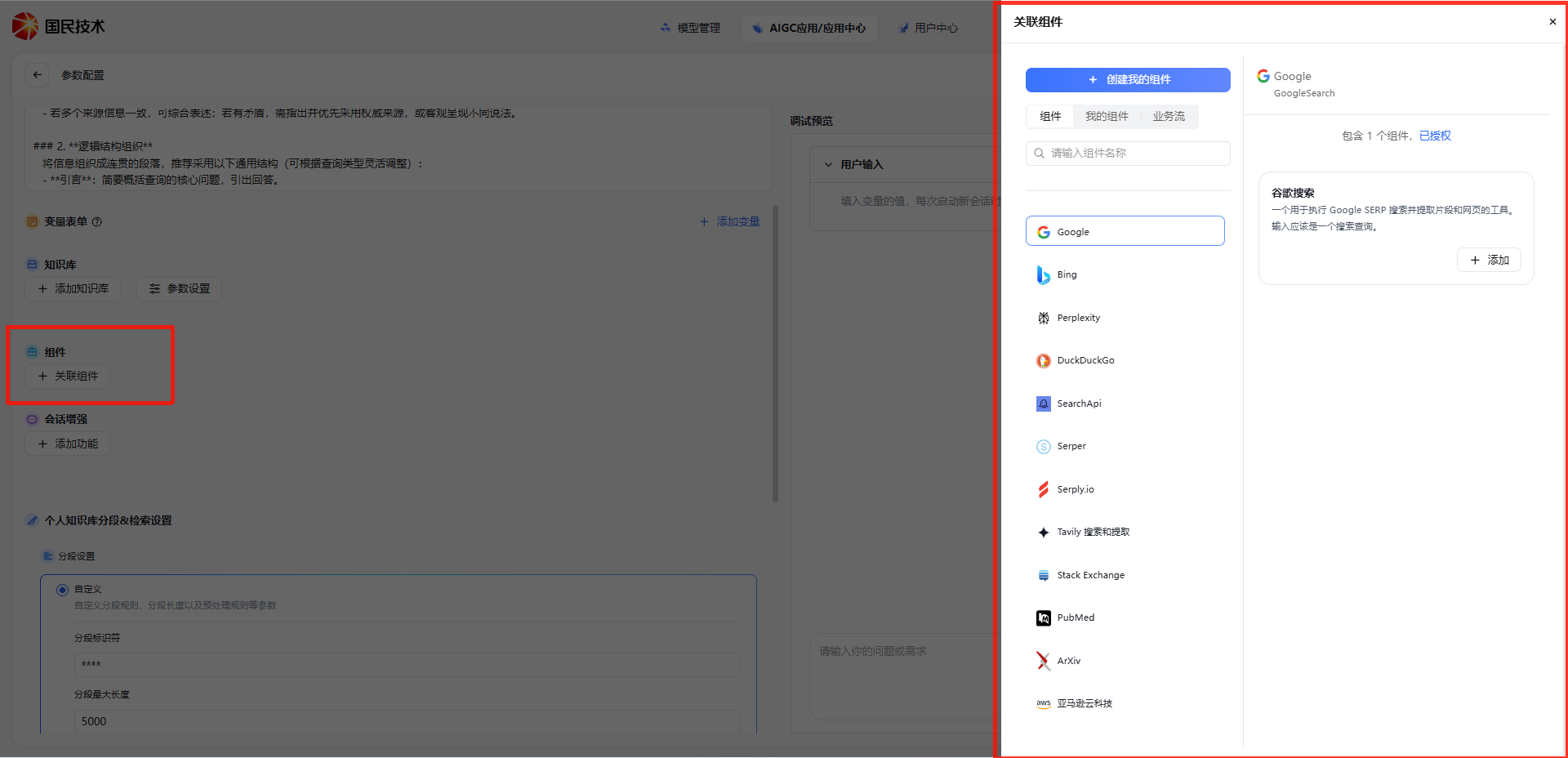The width and height of the screenshot is (1568, 758).
Task: Select the Tavily 搜索和提取 component row
Action: (1125, 533)
